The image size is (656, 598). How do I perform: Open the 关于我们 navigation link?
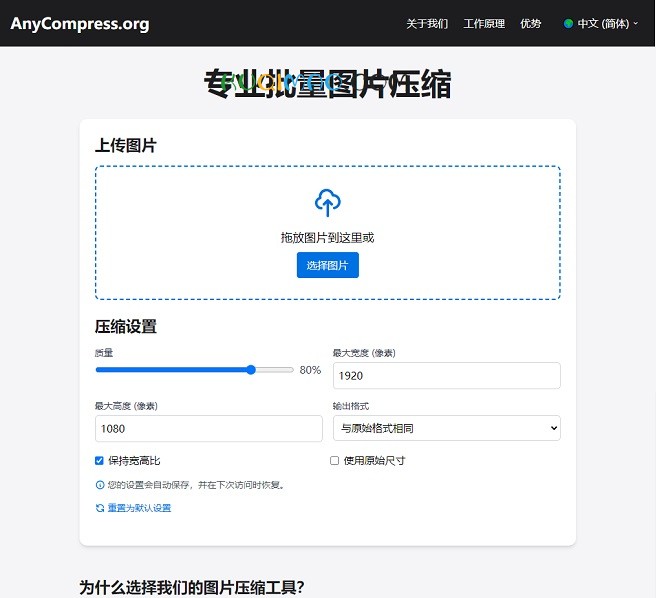click(427, 24)
